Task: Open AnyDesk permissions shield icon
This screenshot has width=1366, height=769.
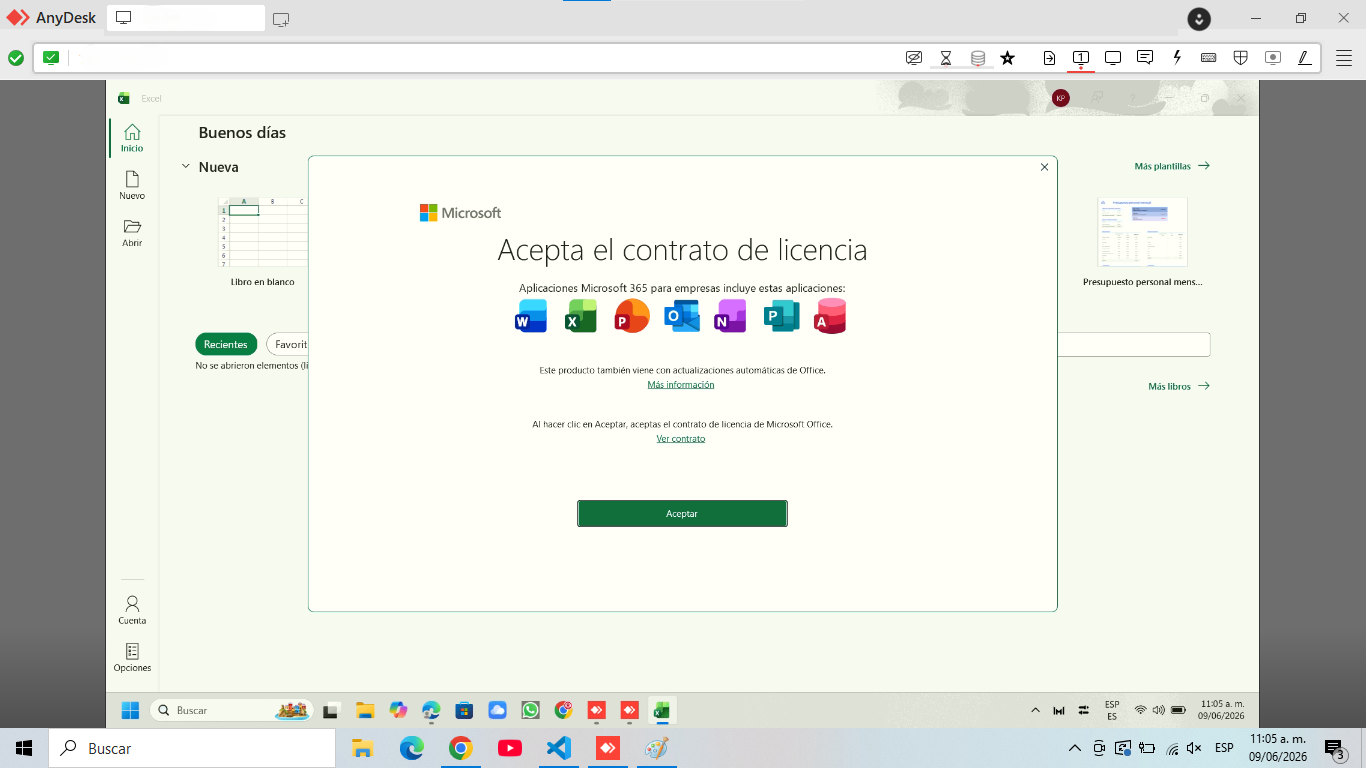Action: (1241, 58)
